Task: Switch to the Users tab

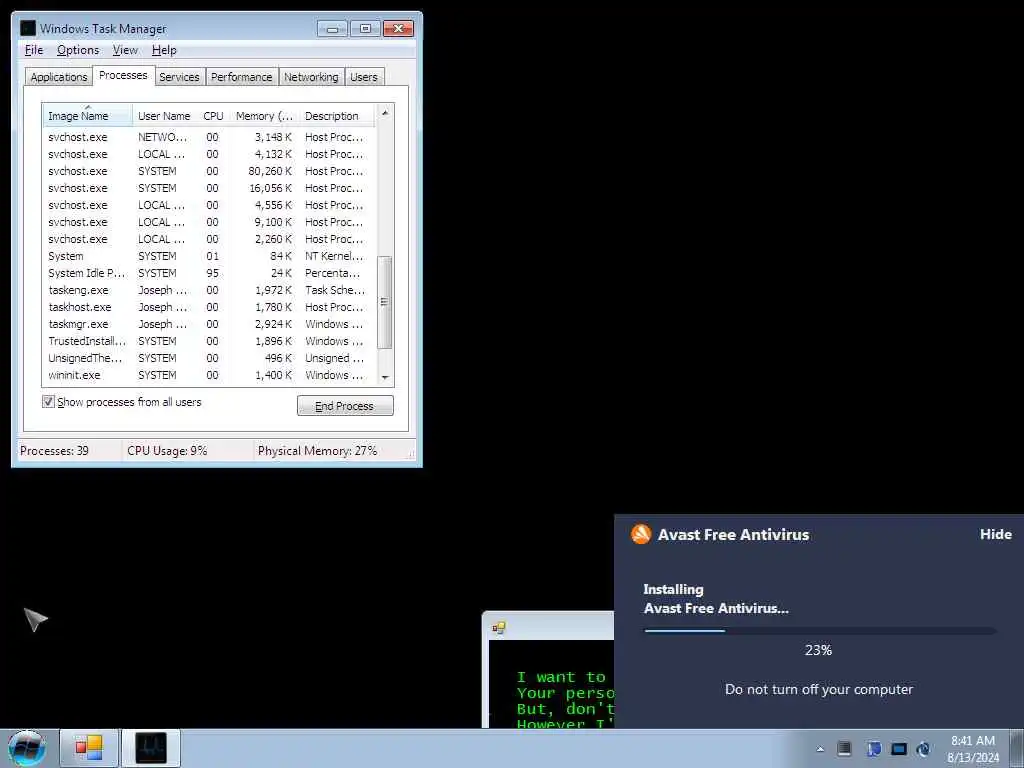Action: 364,77
